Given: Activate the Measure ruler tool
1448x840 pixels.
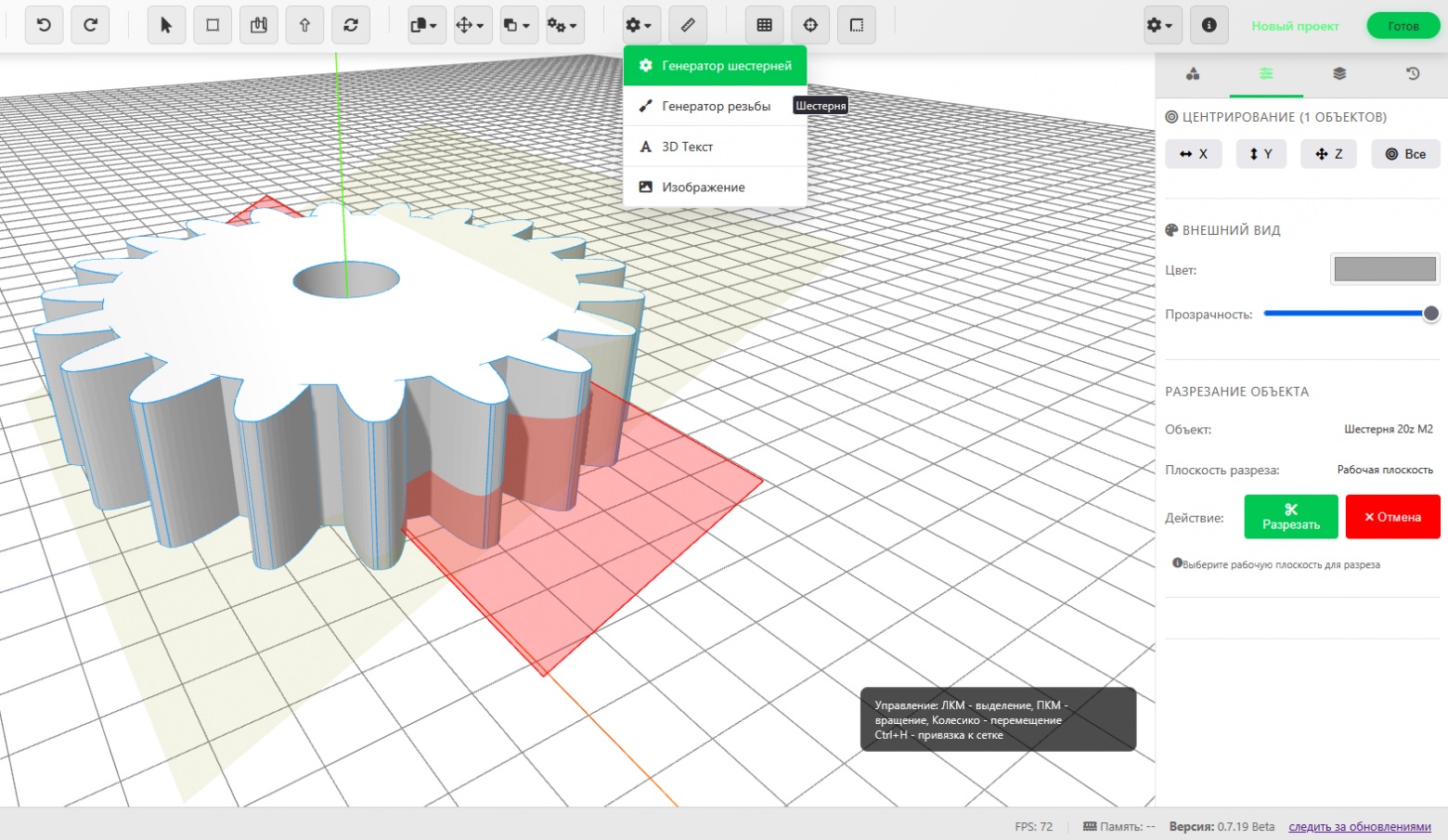Looking at the screenshot, I should 688,25.
